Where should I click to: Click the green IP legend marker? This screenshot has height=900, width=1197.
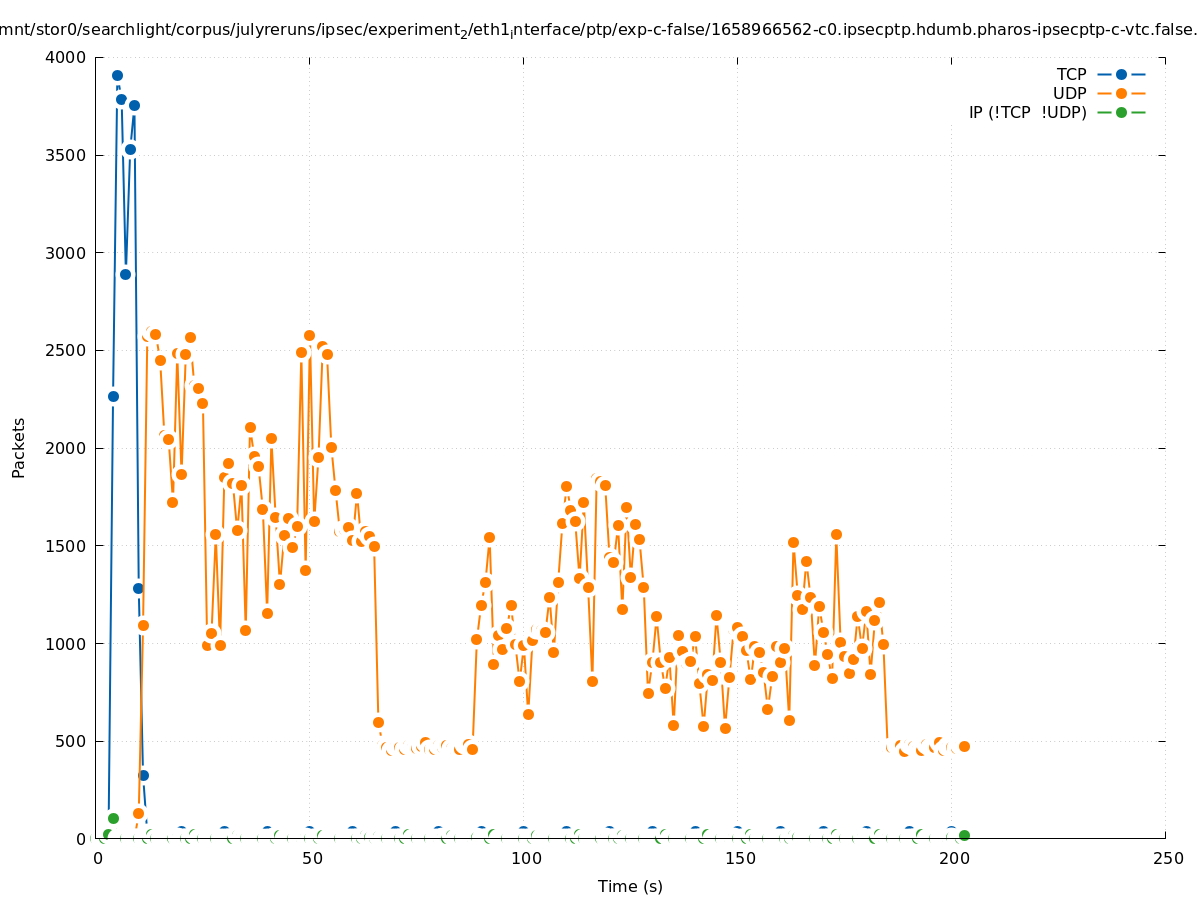click(x=1121, y=112)
